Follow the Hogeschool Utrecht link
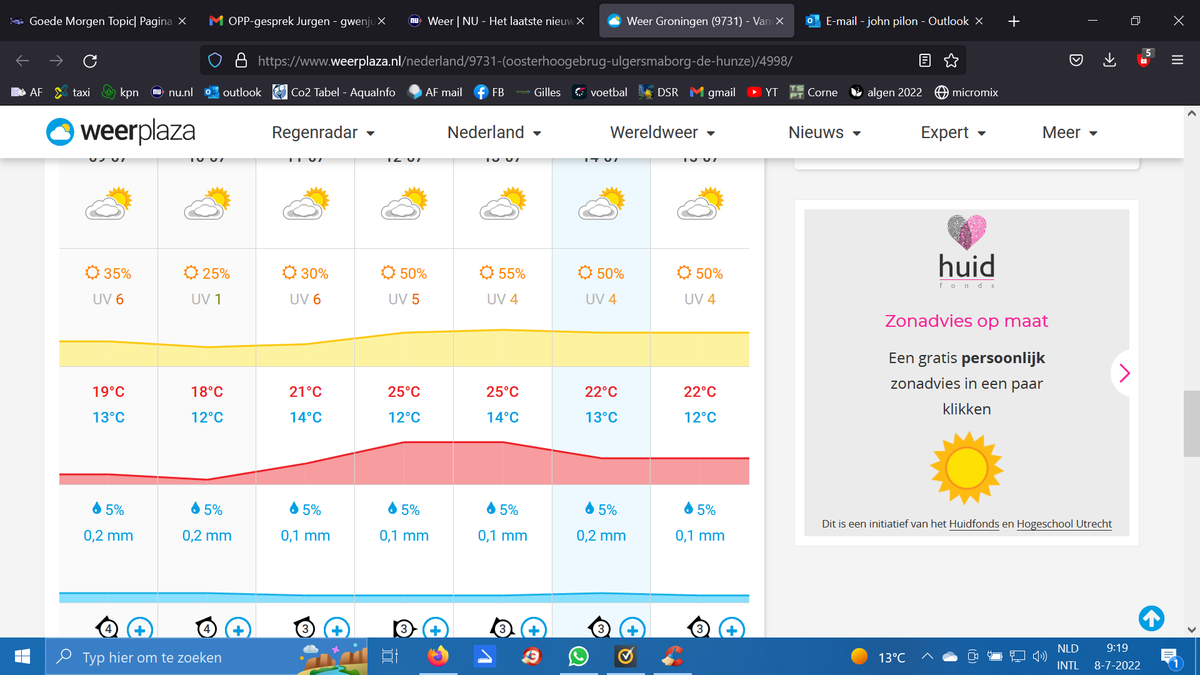This screenshot has height=675, width=1200. pos(1064,524)
